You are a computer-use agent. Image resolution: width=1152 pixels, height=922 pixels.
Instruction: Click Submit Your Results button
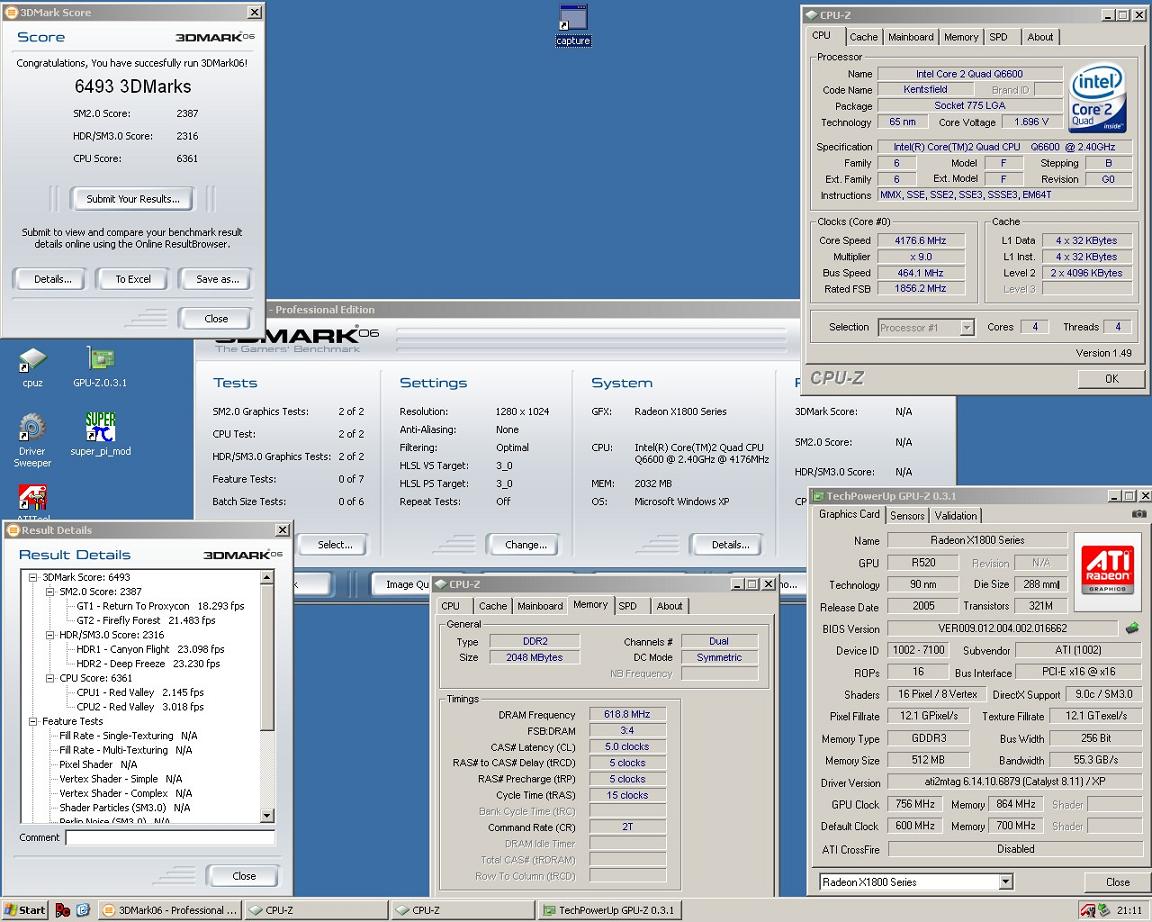pos(133,198)
